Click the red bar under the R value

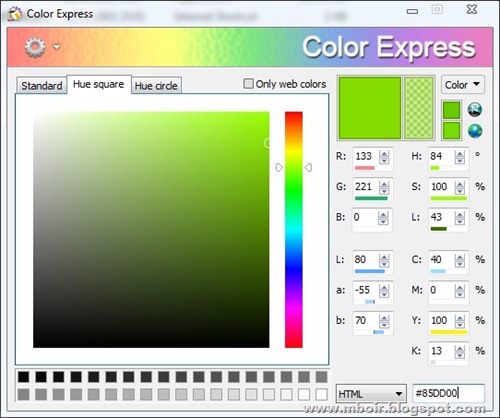click(x=365, y=168)
